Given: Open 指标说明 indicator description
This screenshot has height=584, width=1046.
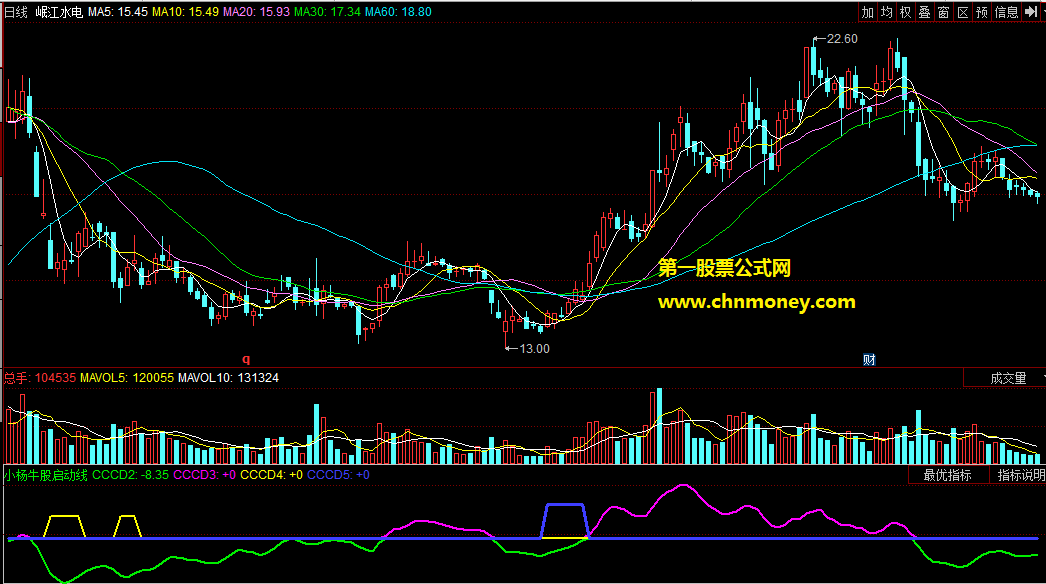Looking at the screenshot, I should click(1021, 475).
